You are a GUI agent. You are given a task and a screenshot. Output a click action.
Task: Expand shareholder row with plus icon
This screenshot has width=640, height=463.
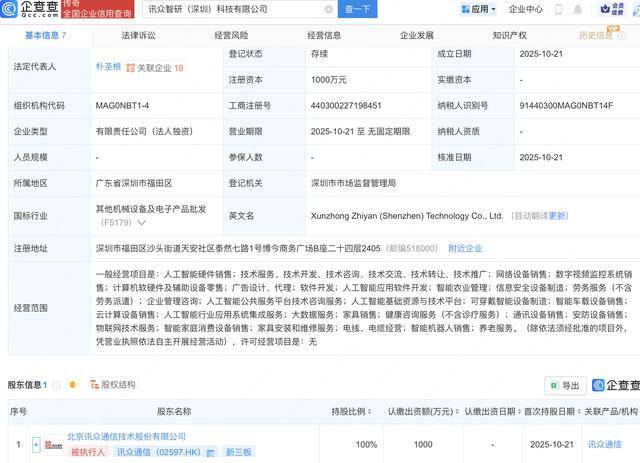[36, 444]
